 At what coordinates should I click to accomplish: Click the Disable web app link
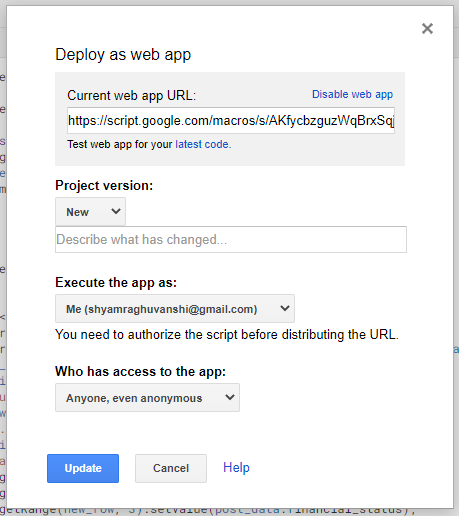pyautogui.click(x=352, y=95)
